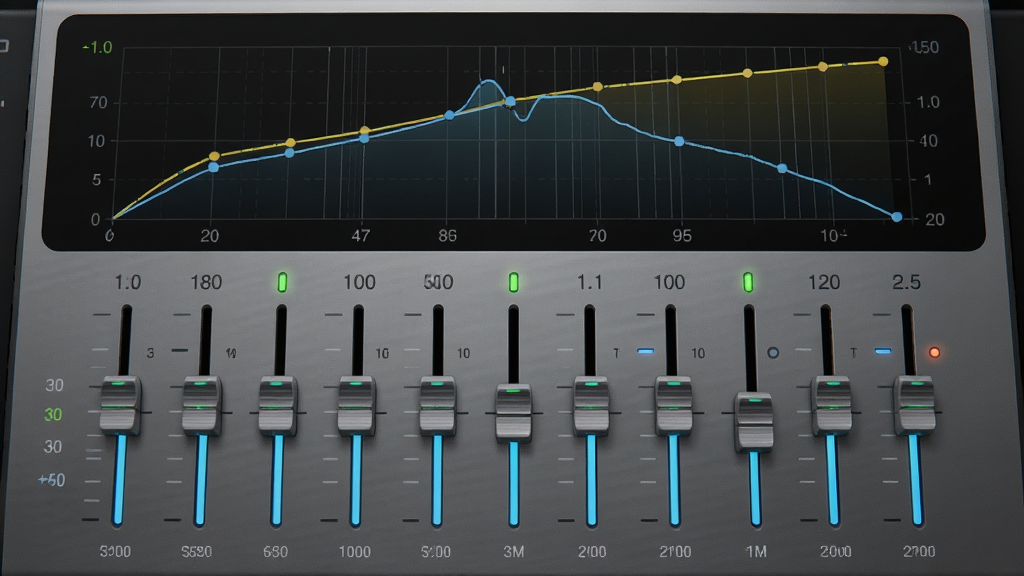Click the blue indicator left of the 2100 fader
Image resolution: width=1024 pixels, height=576 pixels.
(645, 351)
